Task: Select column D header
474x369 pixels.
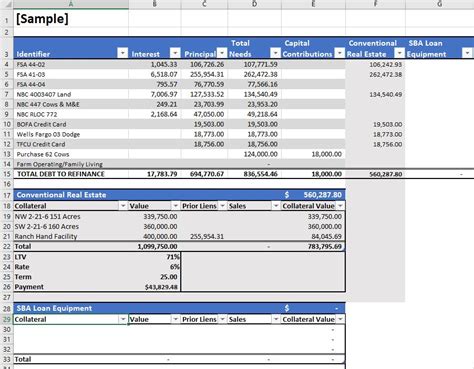Action: click(x=254, y=4)
